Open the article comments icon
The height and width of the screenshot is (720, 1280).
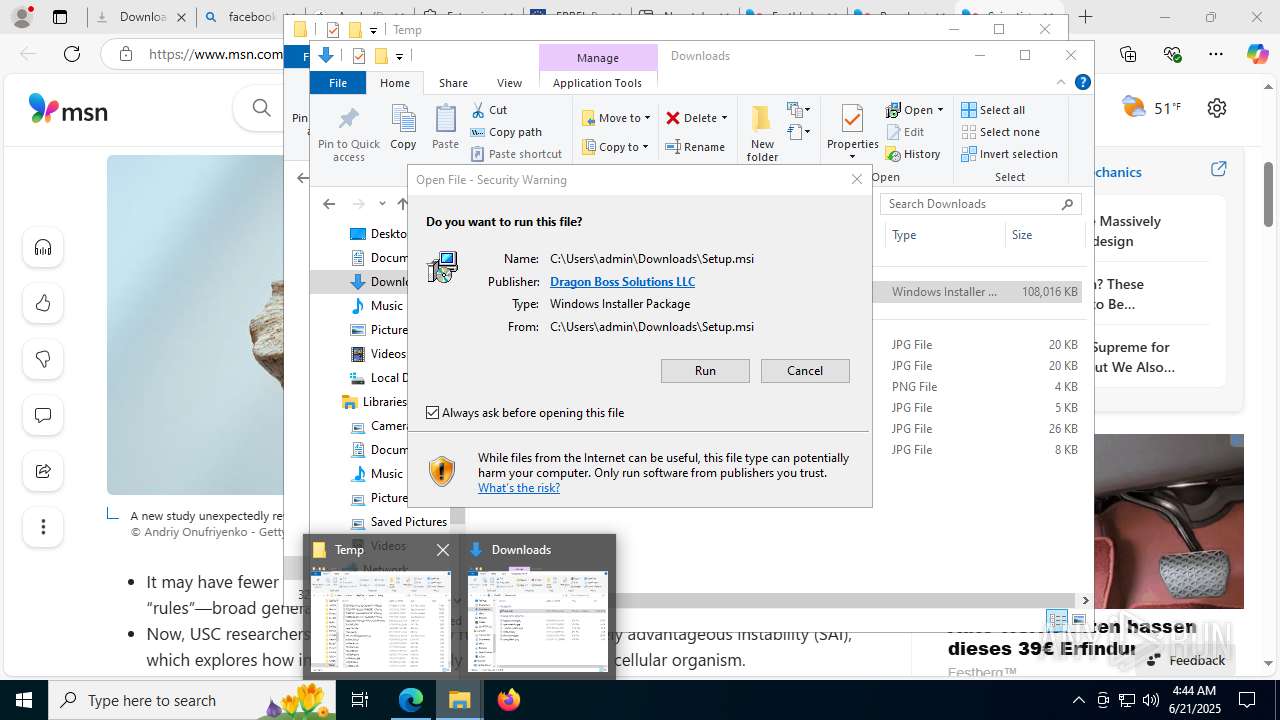point(43,416)
